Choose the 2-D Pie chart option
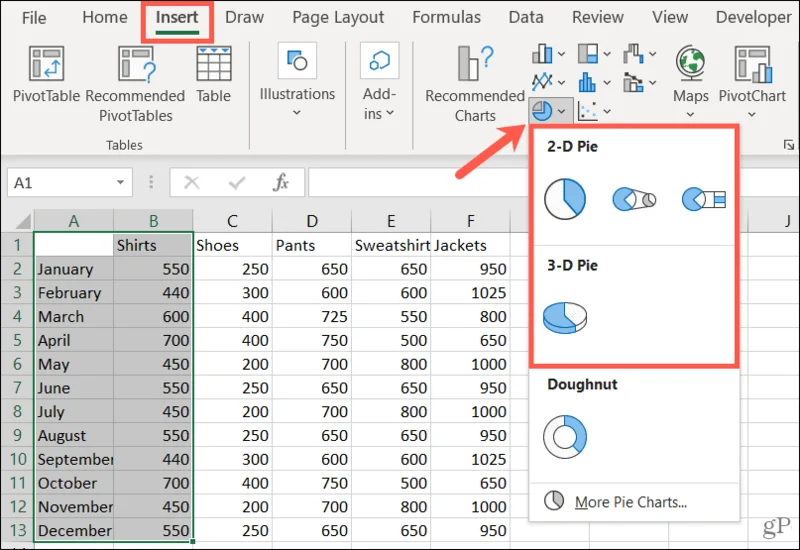The height and width of the screenshot is (550, 800). point(565,198)
